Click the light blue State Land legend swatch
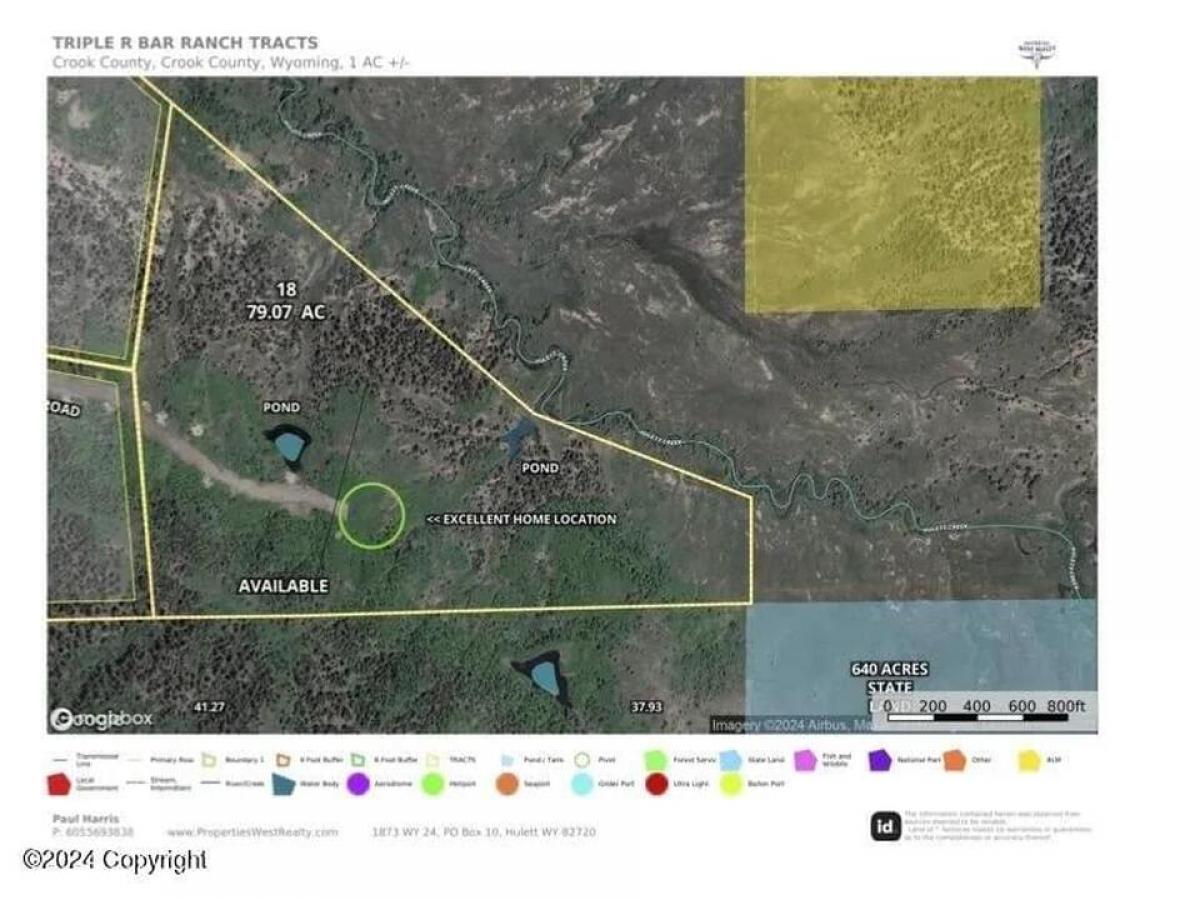Image resolution: width=1200 pixels, height=900 pixels. point(732,762)
